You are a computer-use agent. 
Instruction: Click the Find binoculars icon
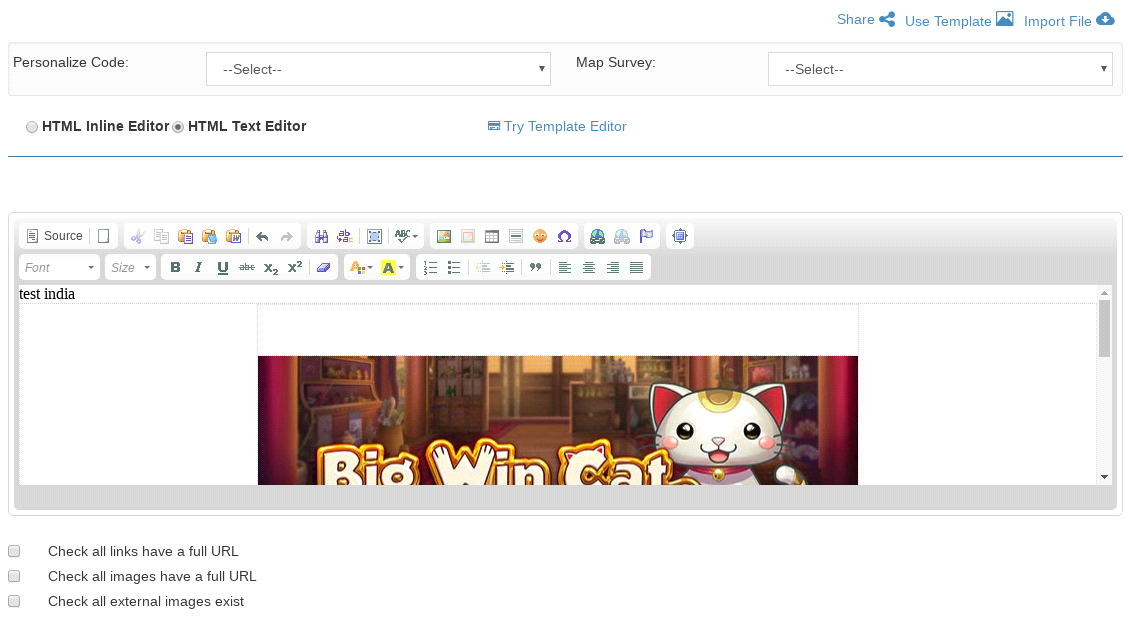[321, 236]
